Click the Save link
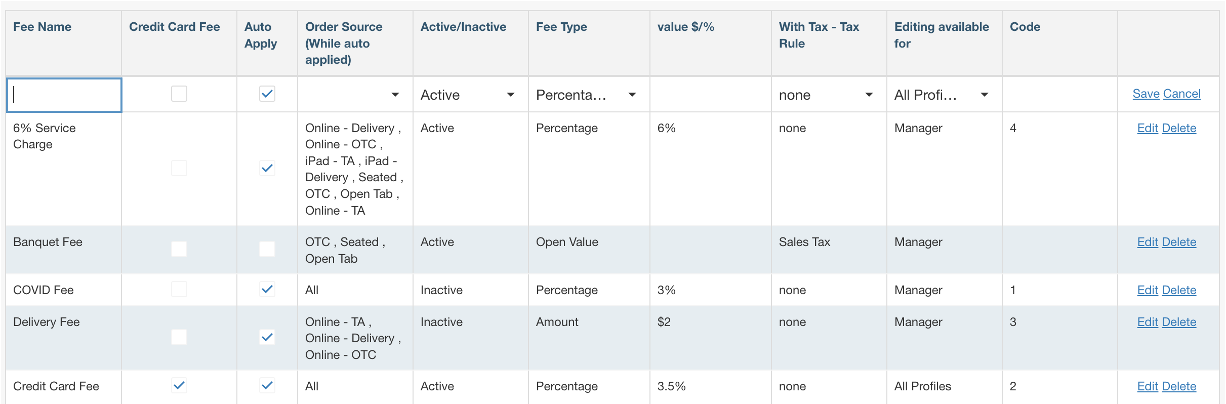This screenshot has width=1226, height=404. pos(1146,94)
